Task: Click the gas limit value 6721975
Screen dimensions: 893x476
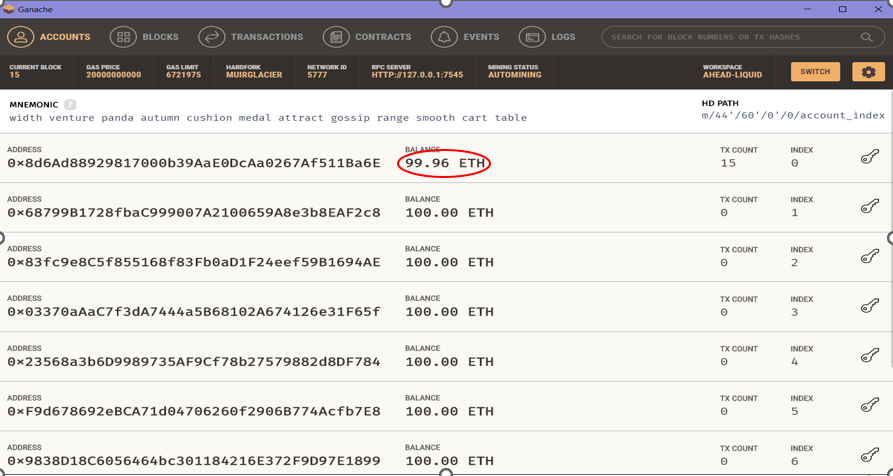Action: click(x=183, y=75)
